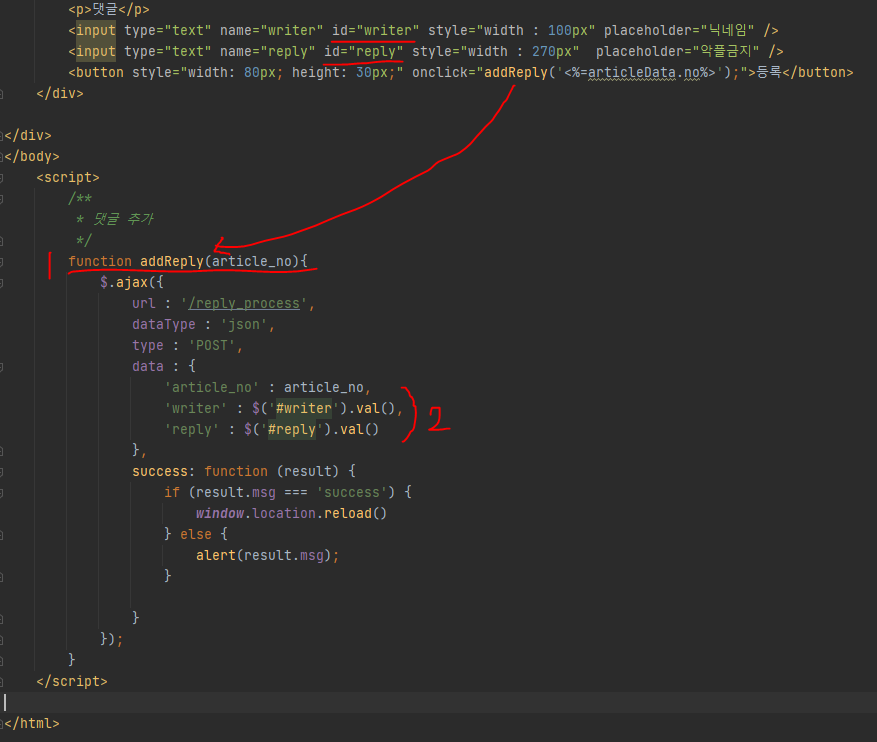Image resolution: width=877 pixels, height=742 pixels.
Task: Click the */ comment closing line
Action: (x=84, y=240)
